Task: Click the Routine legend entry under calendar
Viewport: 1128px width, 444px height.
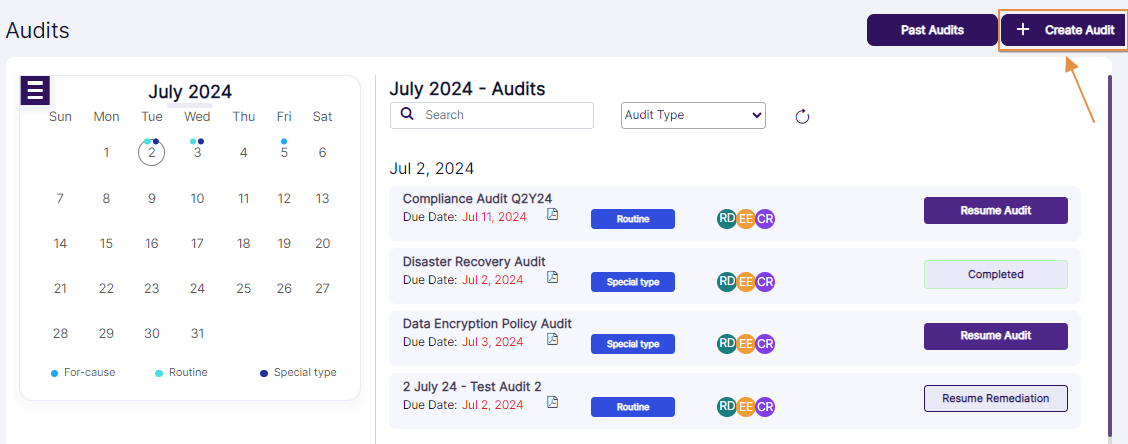Action: click(181, 373)
